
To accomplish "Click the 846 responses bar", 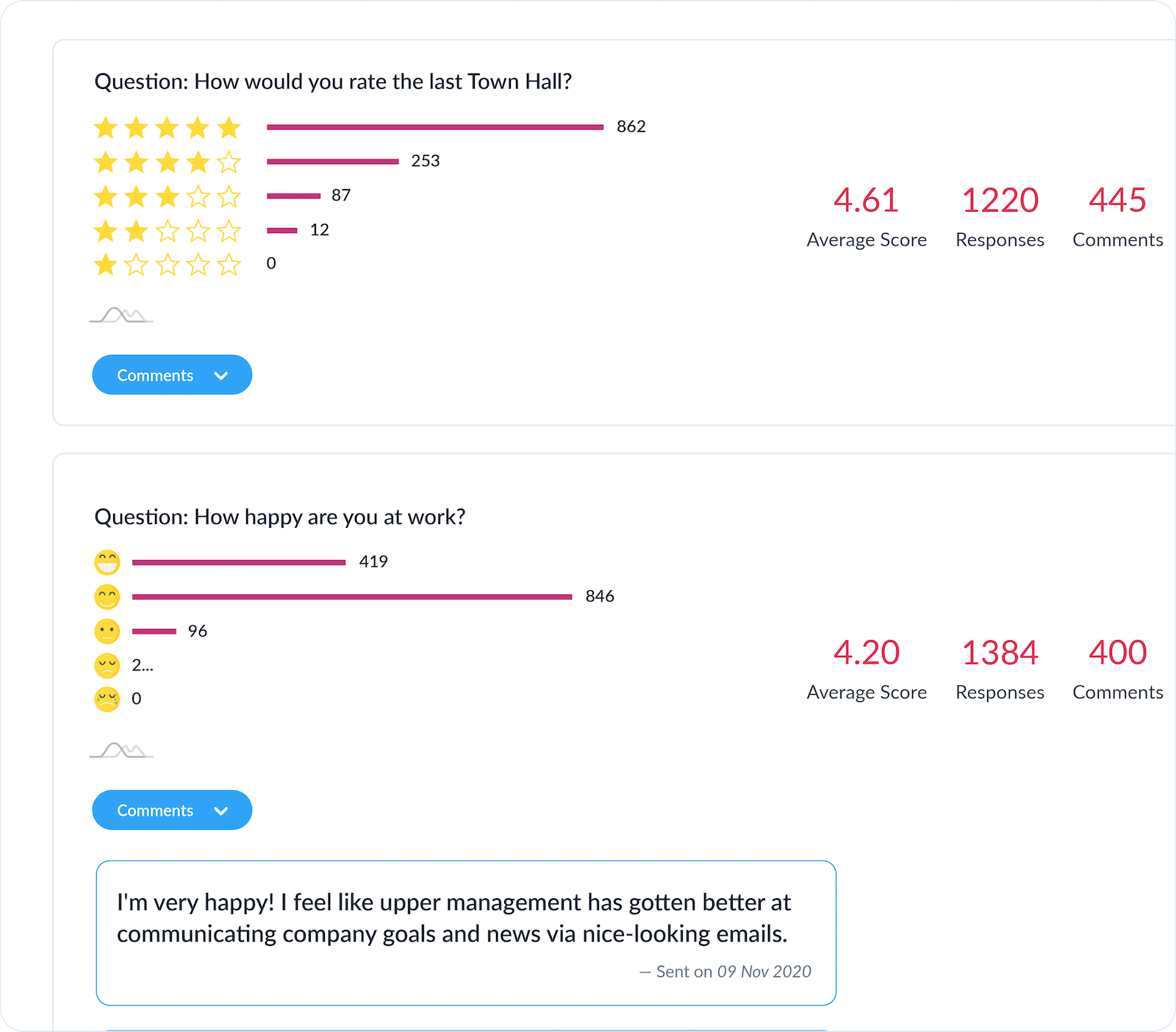I will 351,596.
